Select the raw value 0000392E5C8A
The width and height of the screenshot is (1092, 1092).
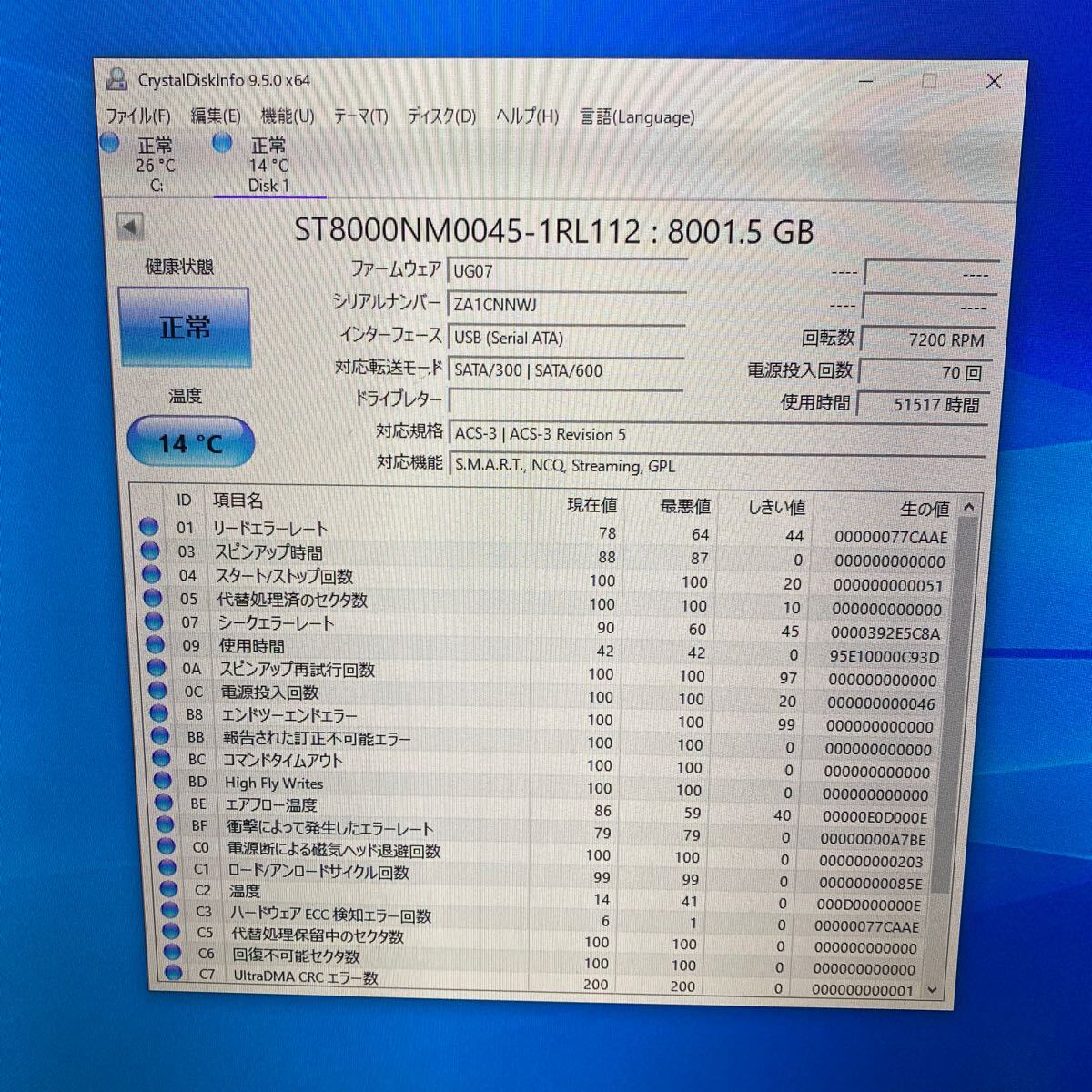(885, 632)
